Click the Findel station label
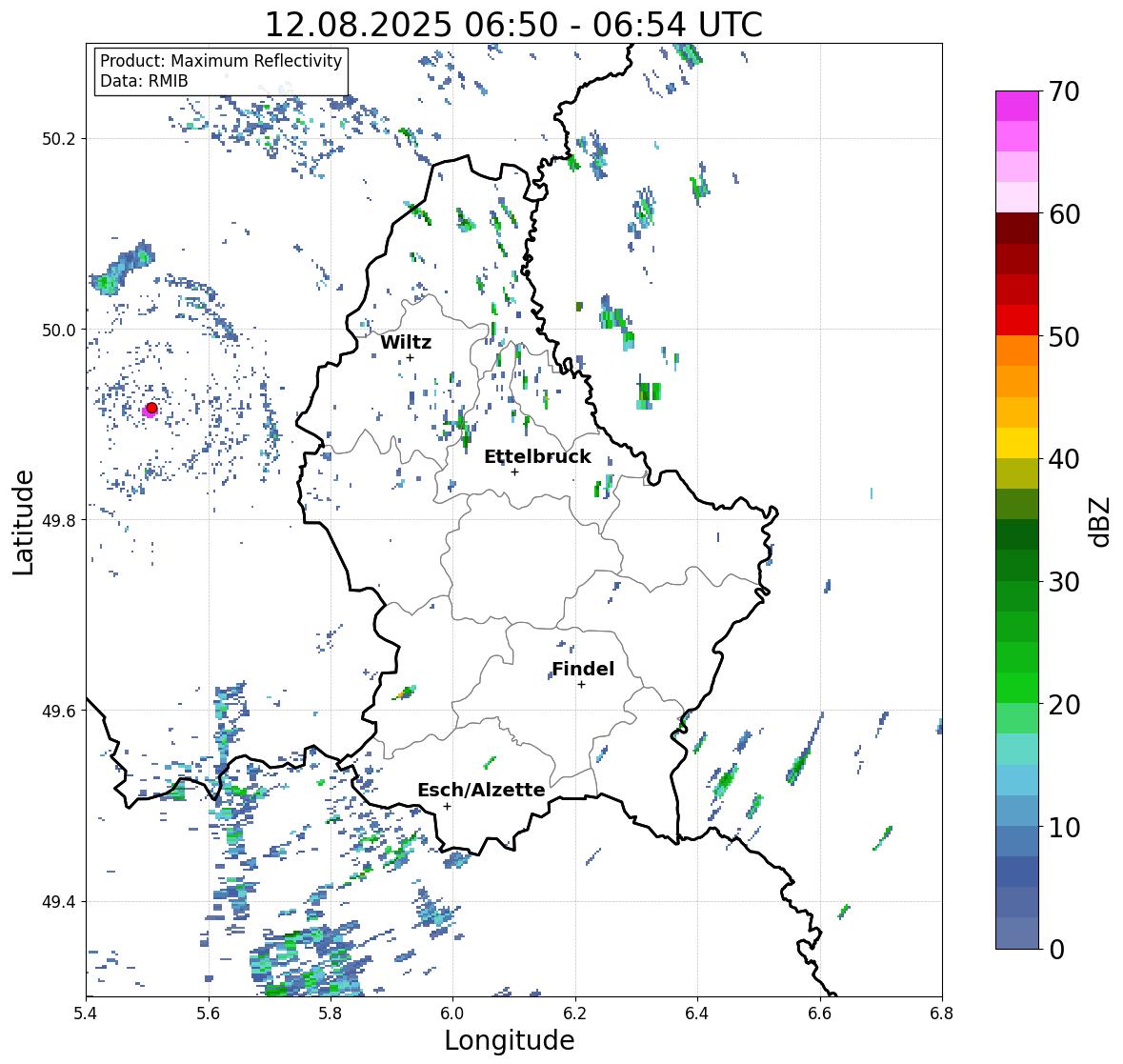Image resolution: width=1123 pixels, height=1064 pixels. [583, 669]
